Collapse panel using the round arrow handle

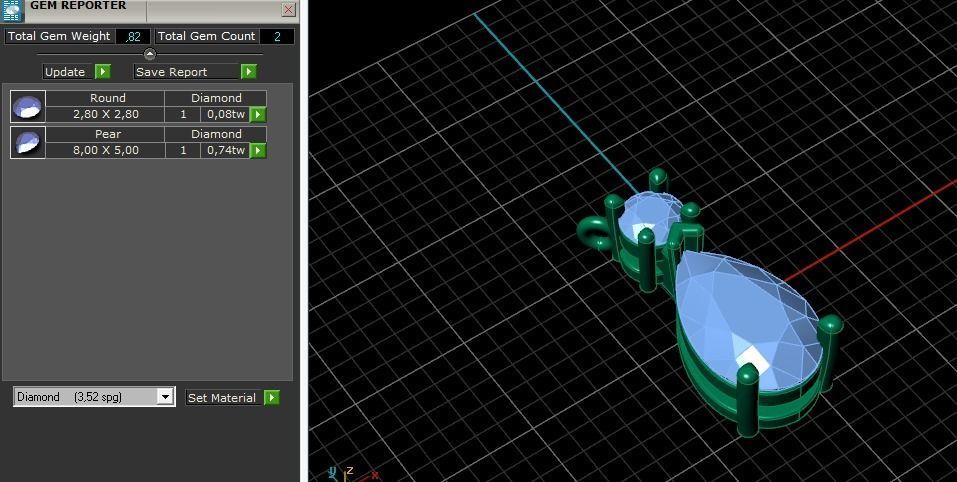[x=150, y=54]
